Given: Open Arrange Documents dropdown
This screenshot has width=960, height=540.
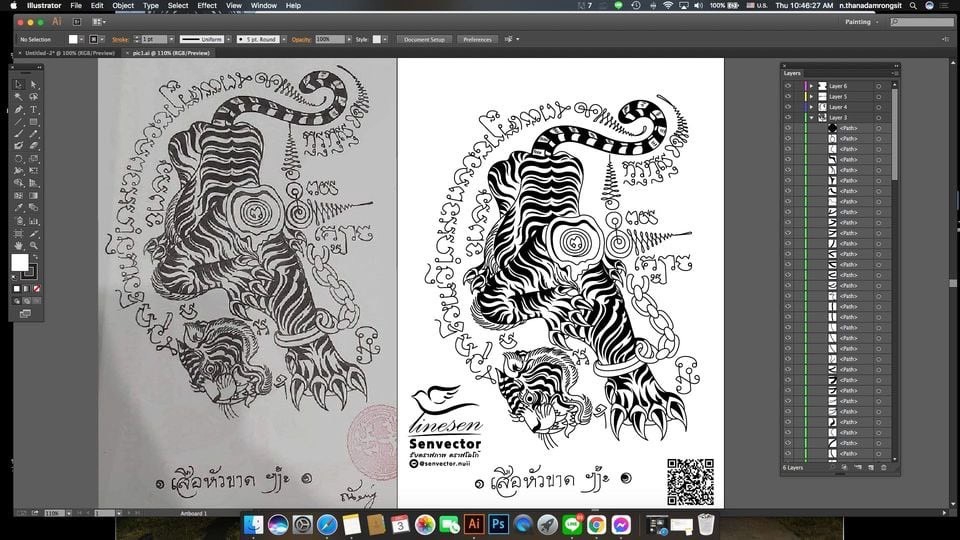Looking at the screenshot, I should [x=98, y=22].
